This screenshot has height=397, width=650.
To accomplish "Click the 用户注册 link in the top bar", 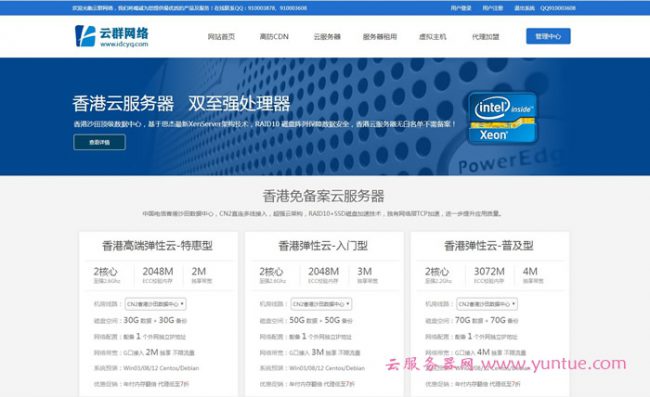I will (492, 8).
